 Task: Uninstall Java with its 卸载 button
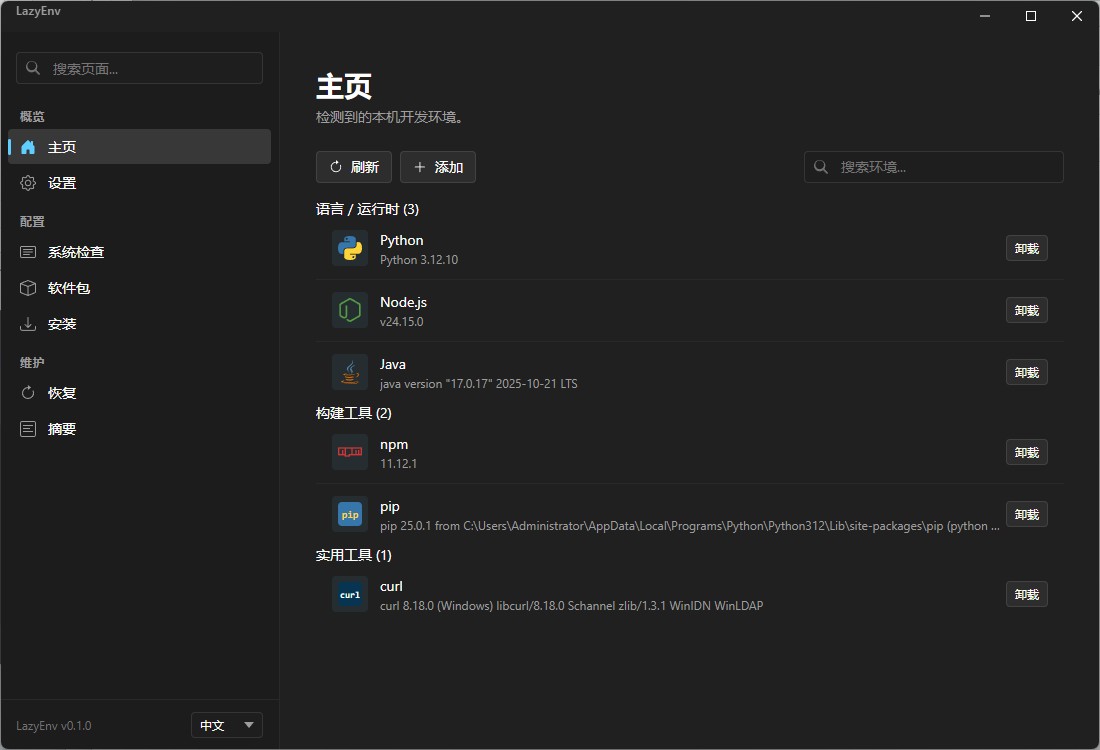click(1026, 372)
